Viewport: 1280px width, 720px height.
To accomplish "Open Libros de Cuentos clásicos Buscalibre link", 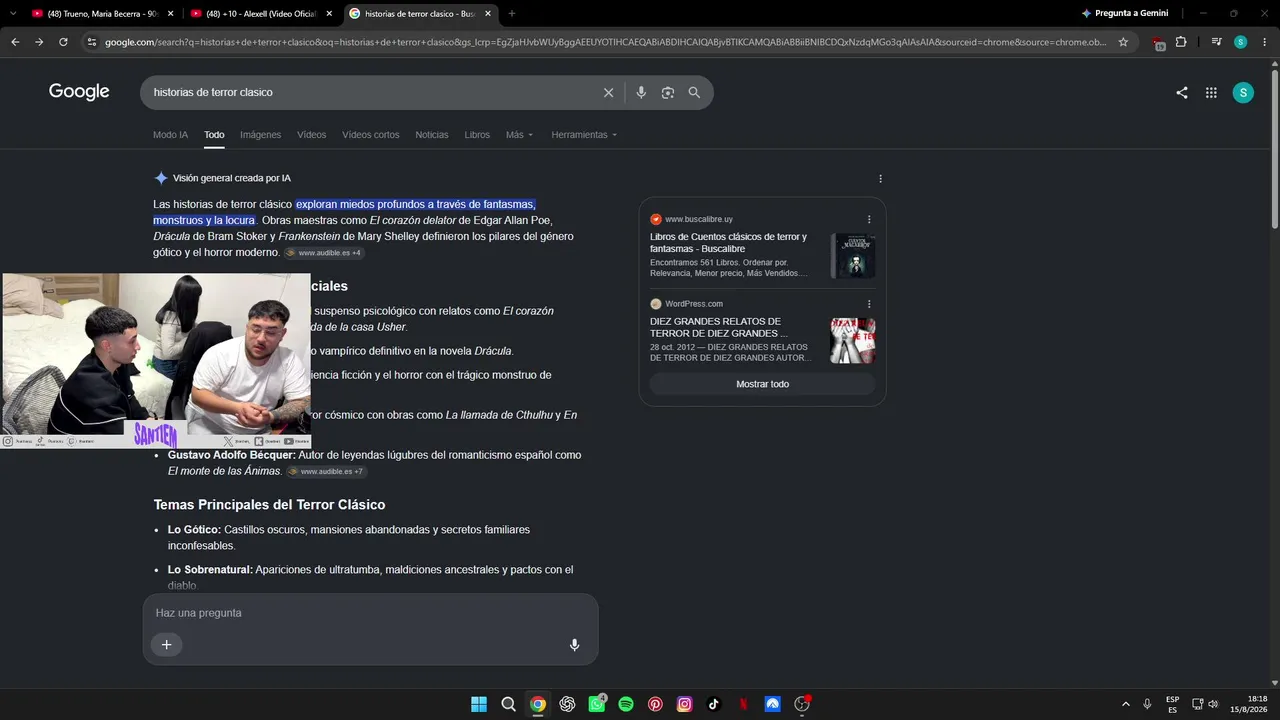I will point(728,243).
